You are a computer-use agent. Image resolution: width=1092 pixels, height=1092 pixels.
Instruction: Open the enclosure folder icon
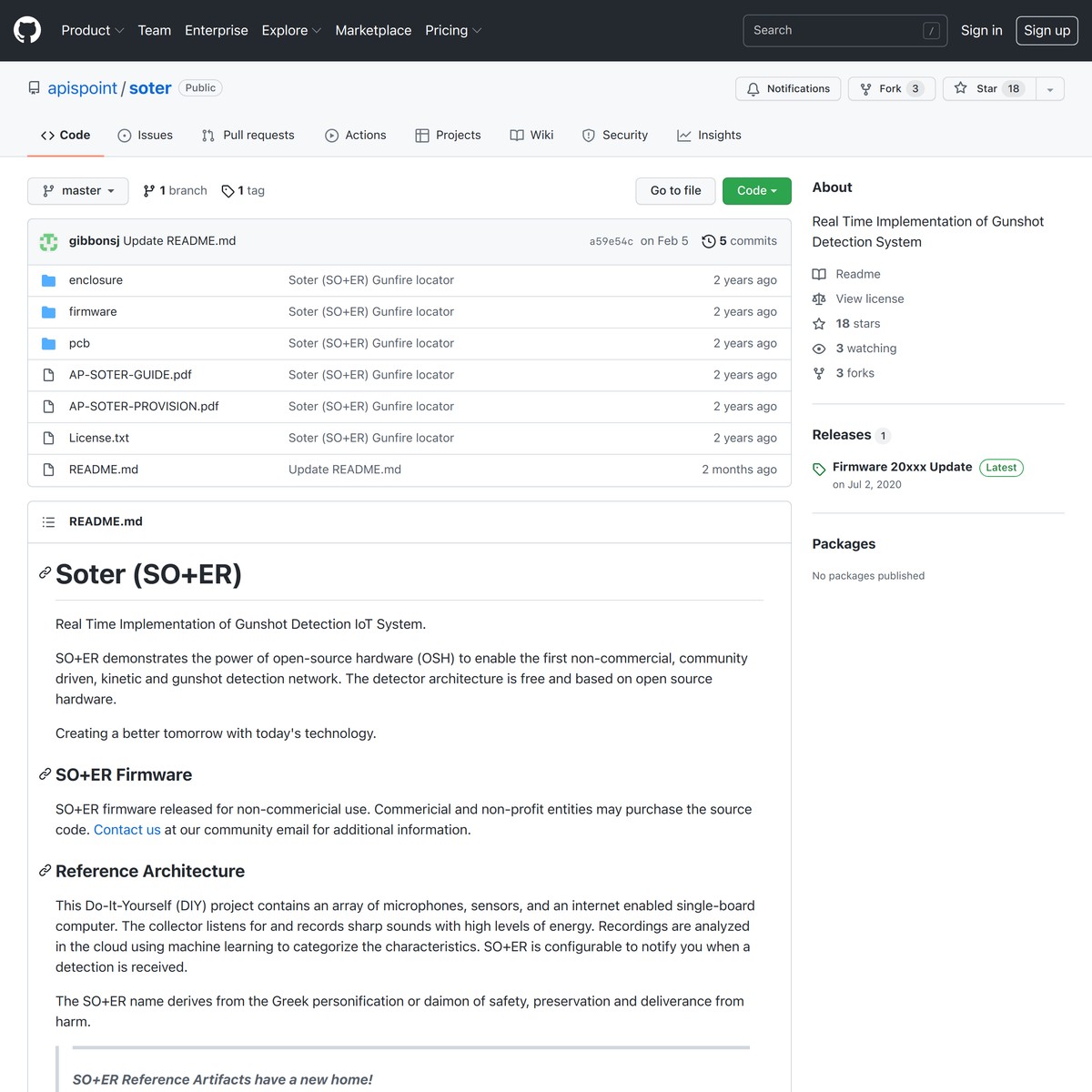tap(48, 279)
